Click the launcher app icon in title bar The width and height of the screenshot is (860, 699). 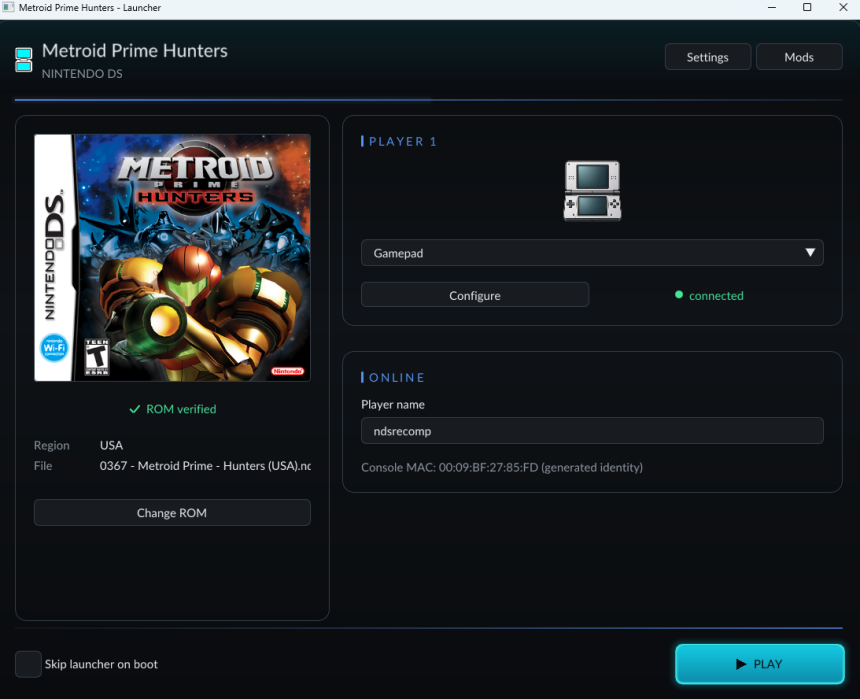(8, 8)
